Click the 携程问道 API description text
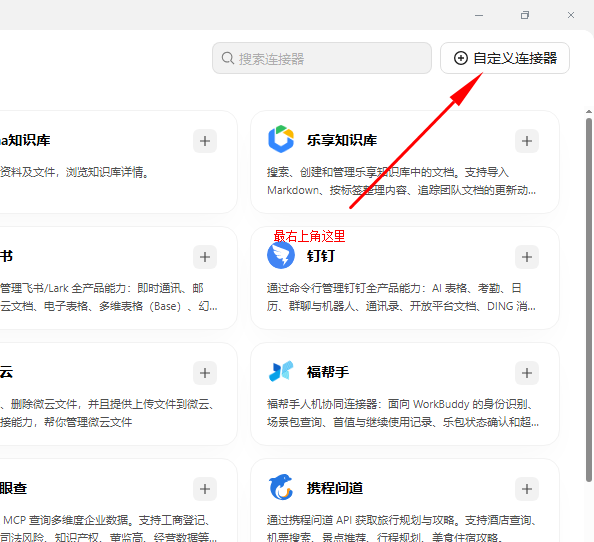 [x=402, y=528]
